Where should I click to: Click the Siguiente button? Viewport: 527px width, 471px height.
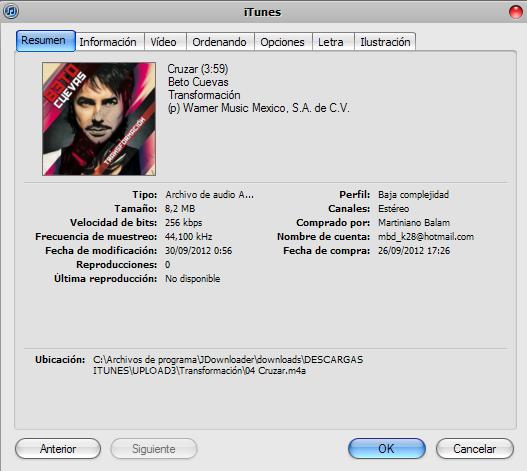click(154, 448)
